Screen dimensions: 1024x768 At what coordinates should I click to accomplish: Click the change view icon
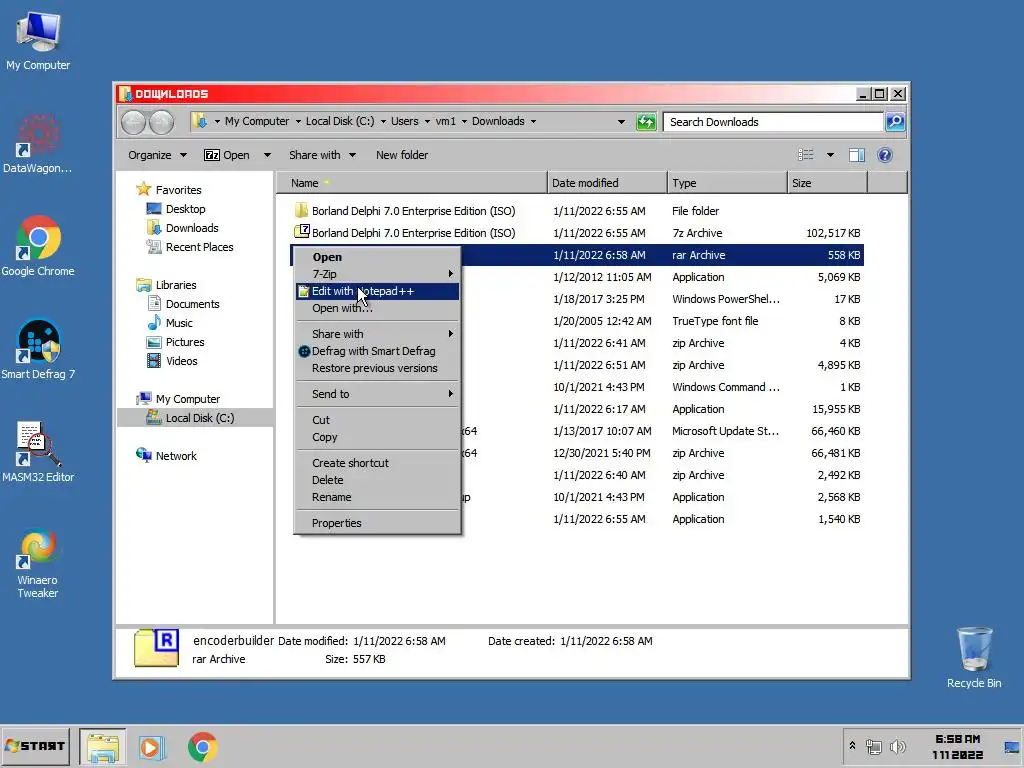coord(806,155)
